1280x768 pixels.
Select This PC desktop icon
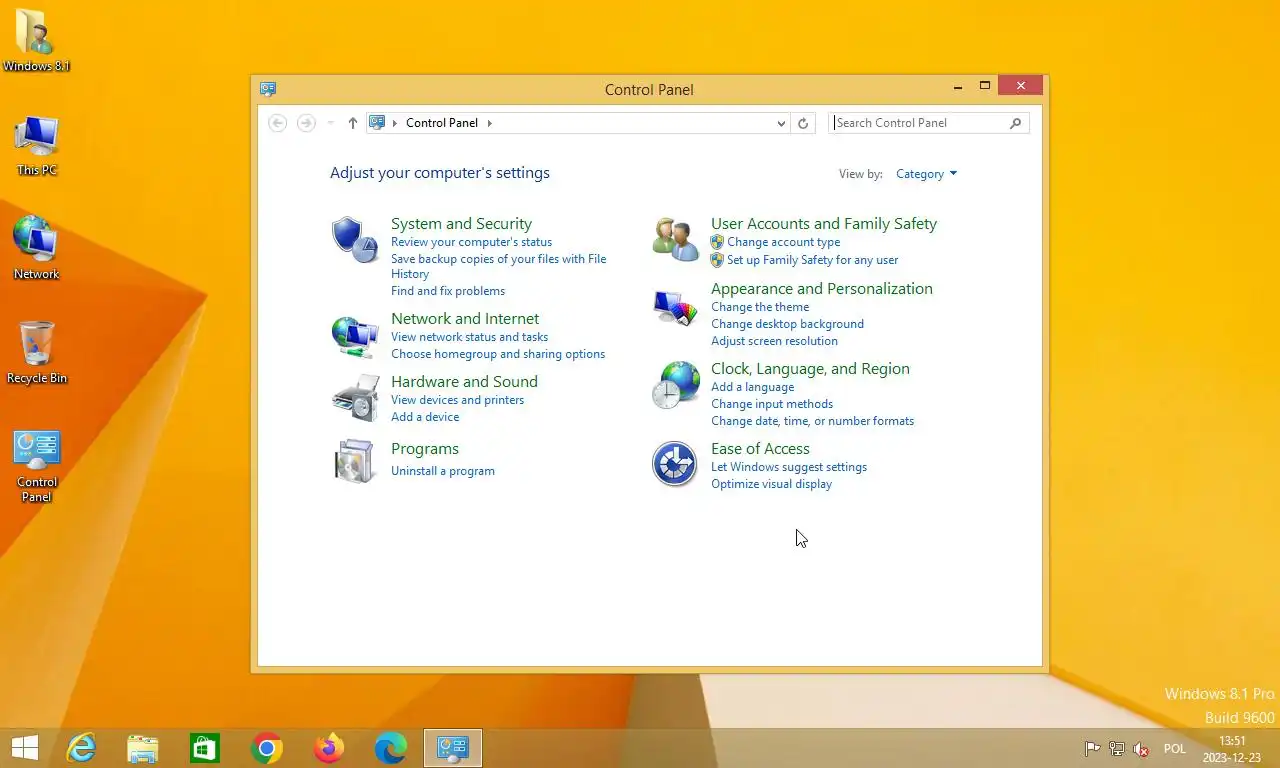[37, 145]
